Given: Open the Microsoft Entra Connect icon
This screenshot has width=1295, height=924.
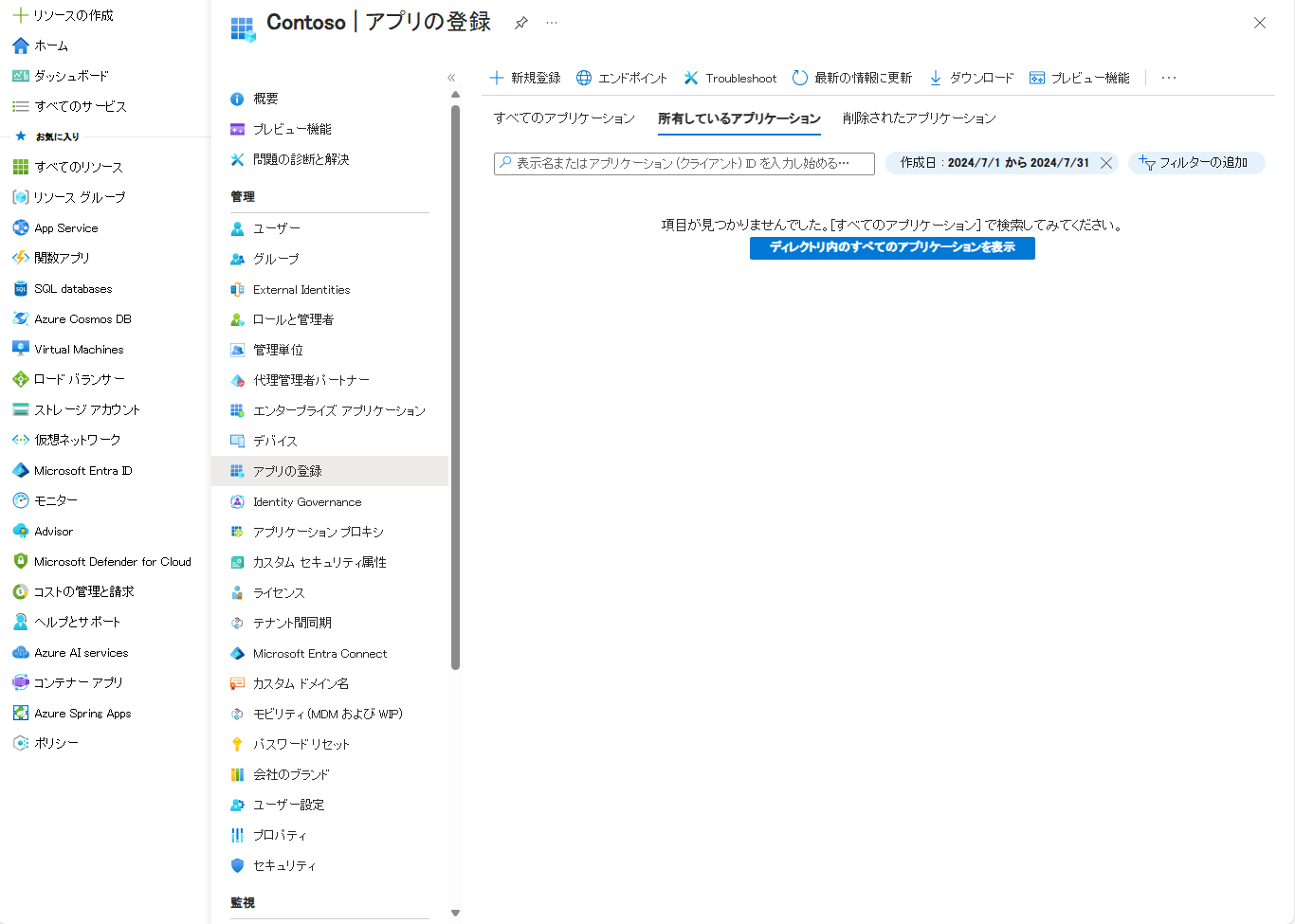Looking at the screenshot, I should pyautogui.click(x=237, y=653).
